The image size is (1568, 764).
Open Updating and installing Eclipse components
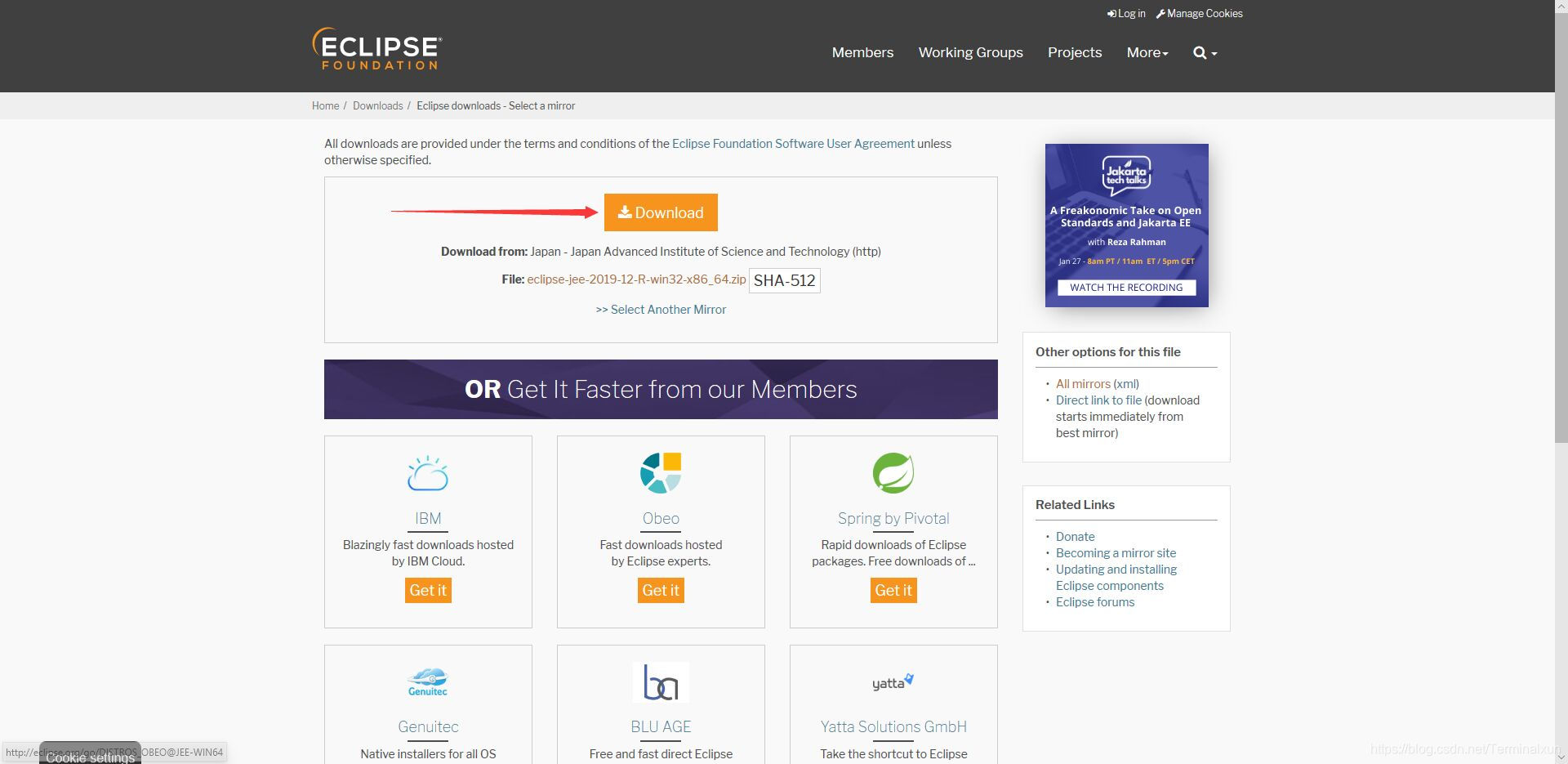pyautogui.click(x=1116, y=578)
